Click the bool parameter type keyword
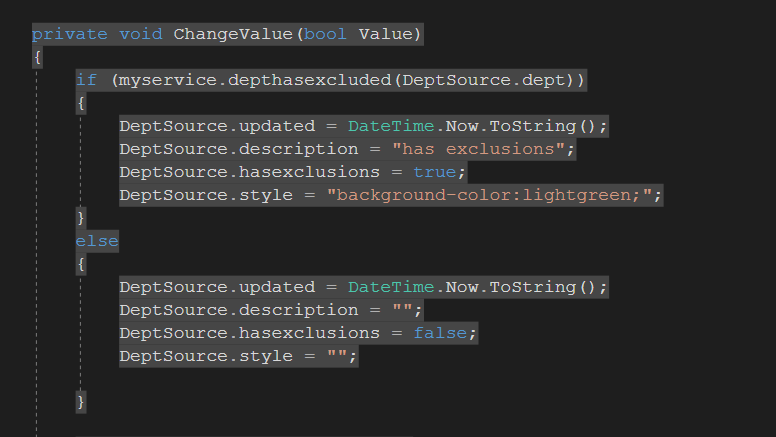Viewport: 776px width, 437px height. [x=325, y=34]
